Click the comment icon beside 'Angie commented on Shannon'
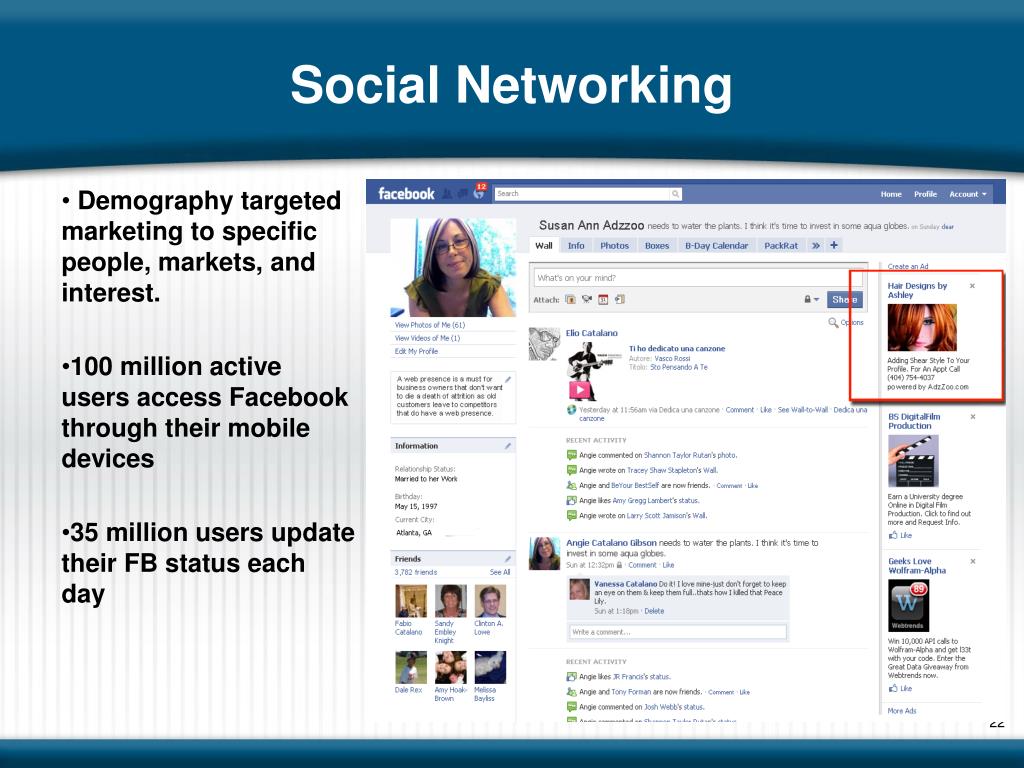Screen dimensions: 1024x768 click(x=571, y=455)
